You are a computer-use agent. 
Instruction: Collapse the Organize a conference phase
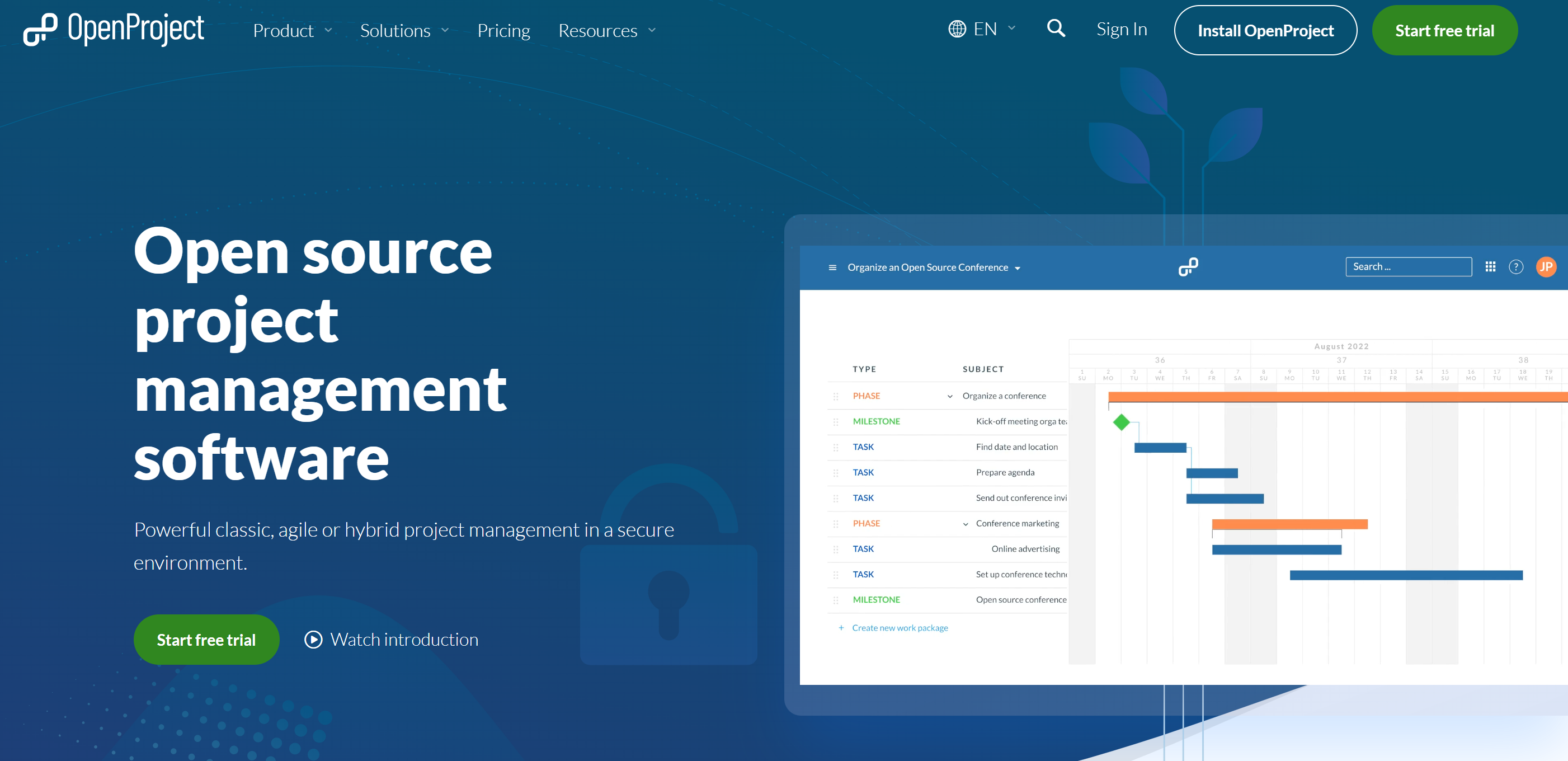(x=949, y=396)
